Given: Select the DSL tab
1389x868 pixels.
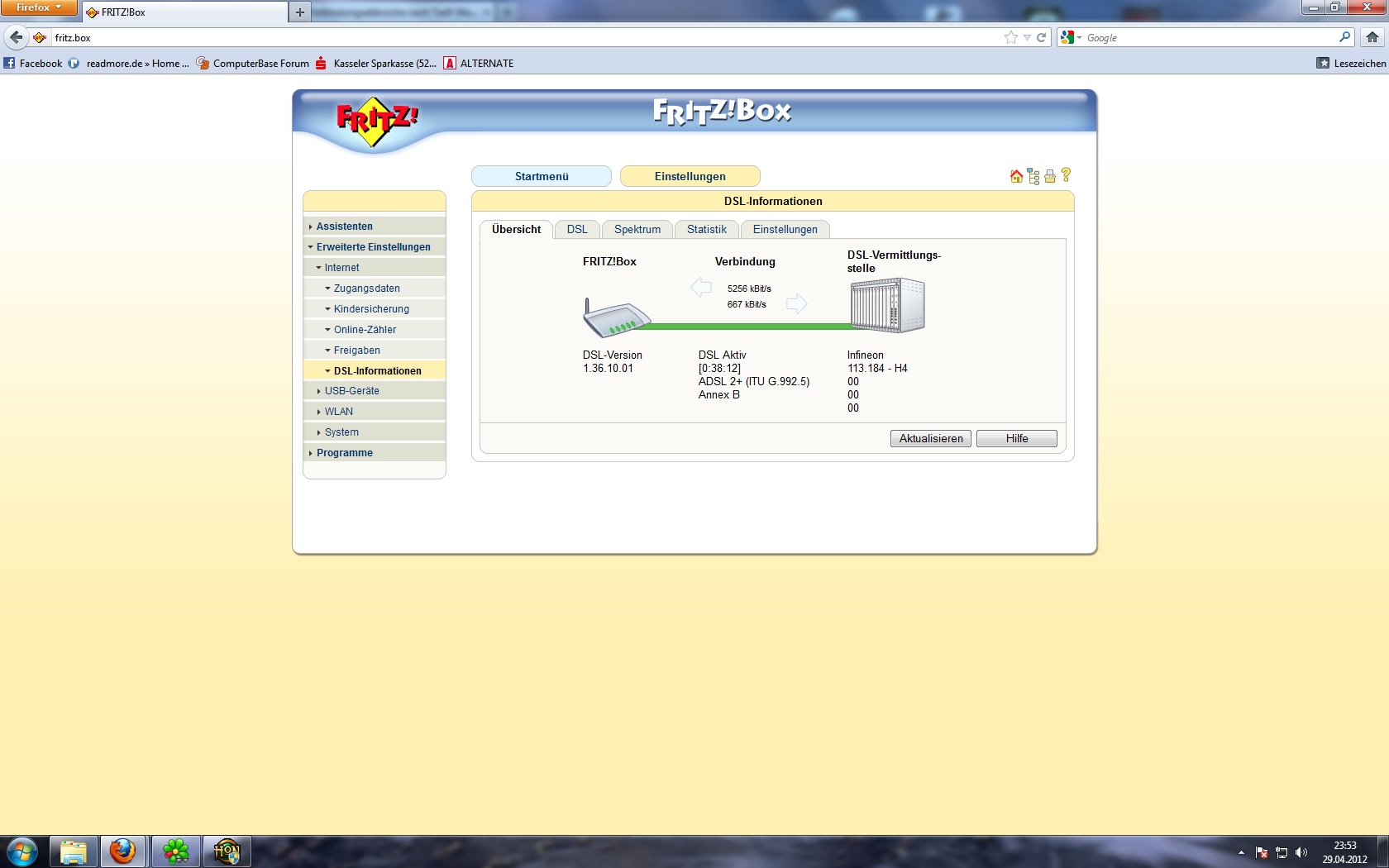Looking at the screenshot, I should (x=577, y=229).
